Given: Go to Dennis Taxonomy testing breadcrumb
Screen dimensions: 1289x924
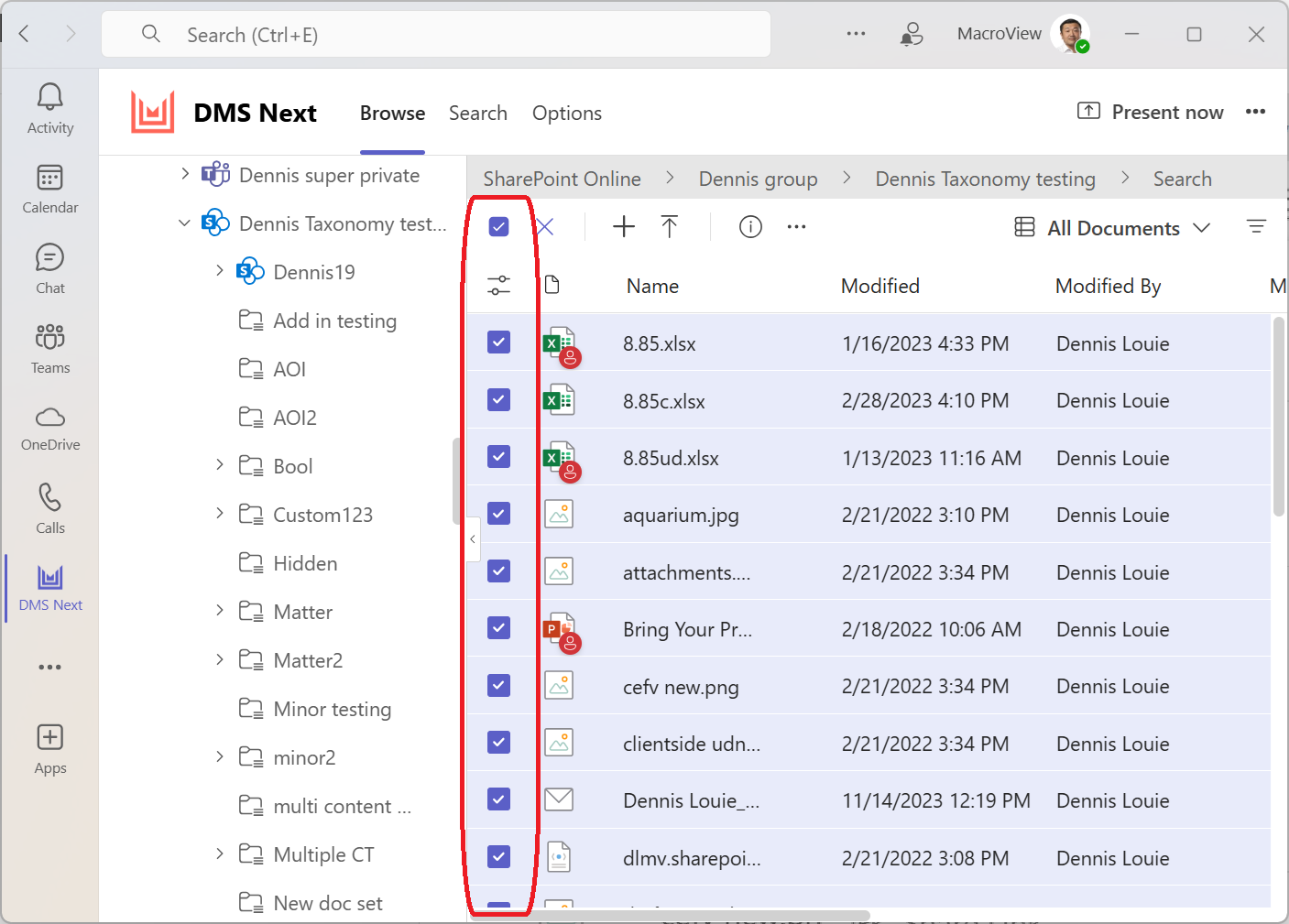Looking at the screenshot, I should pos(986,179).
